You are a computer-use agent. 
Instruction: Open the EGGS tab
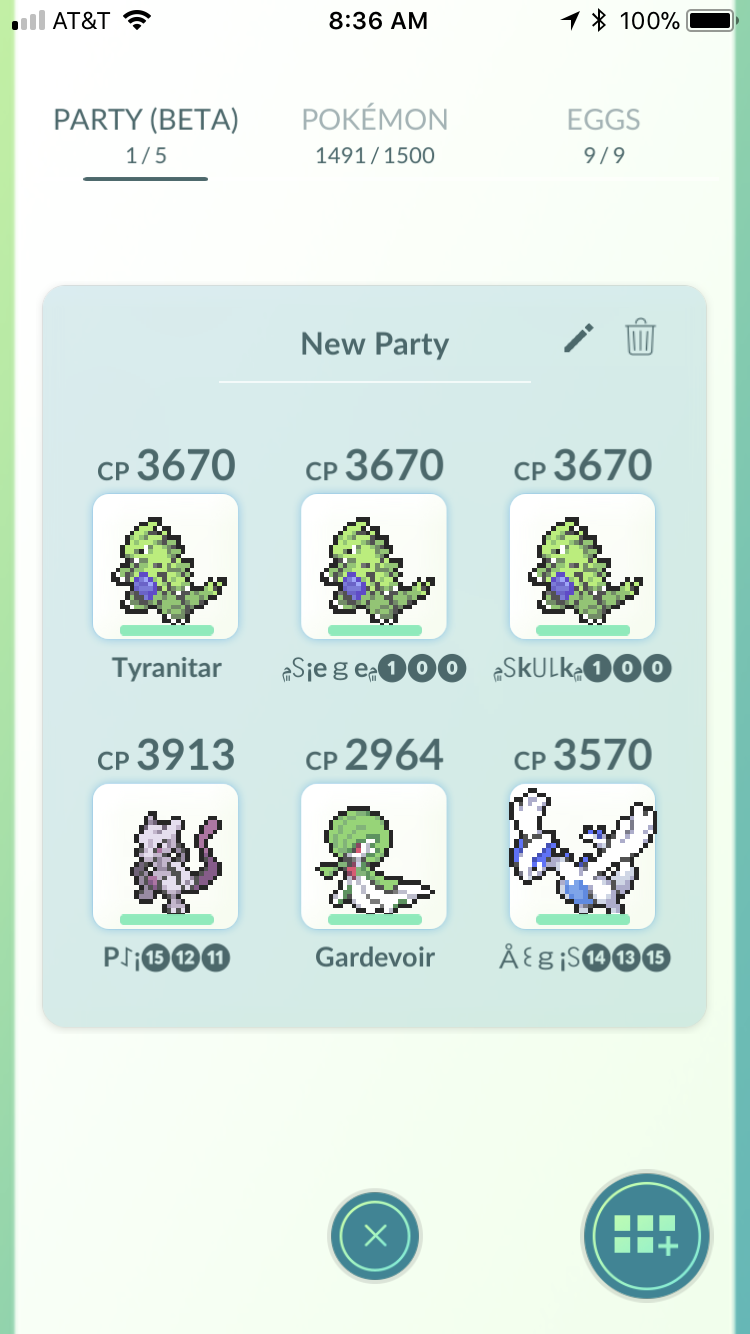pyautogui.click(x=603, y=135)
